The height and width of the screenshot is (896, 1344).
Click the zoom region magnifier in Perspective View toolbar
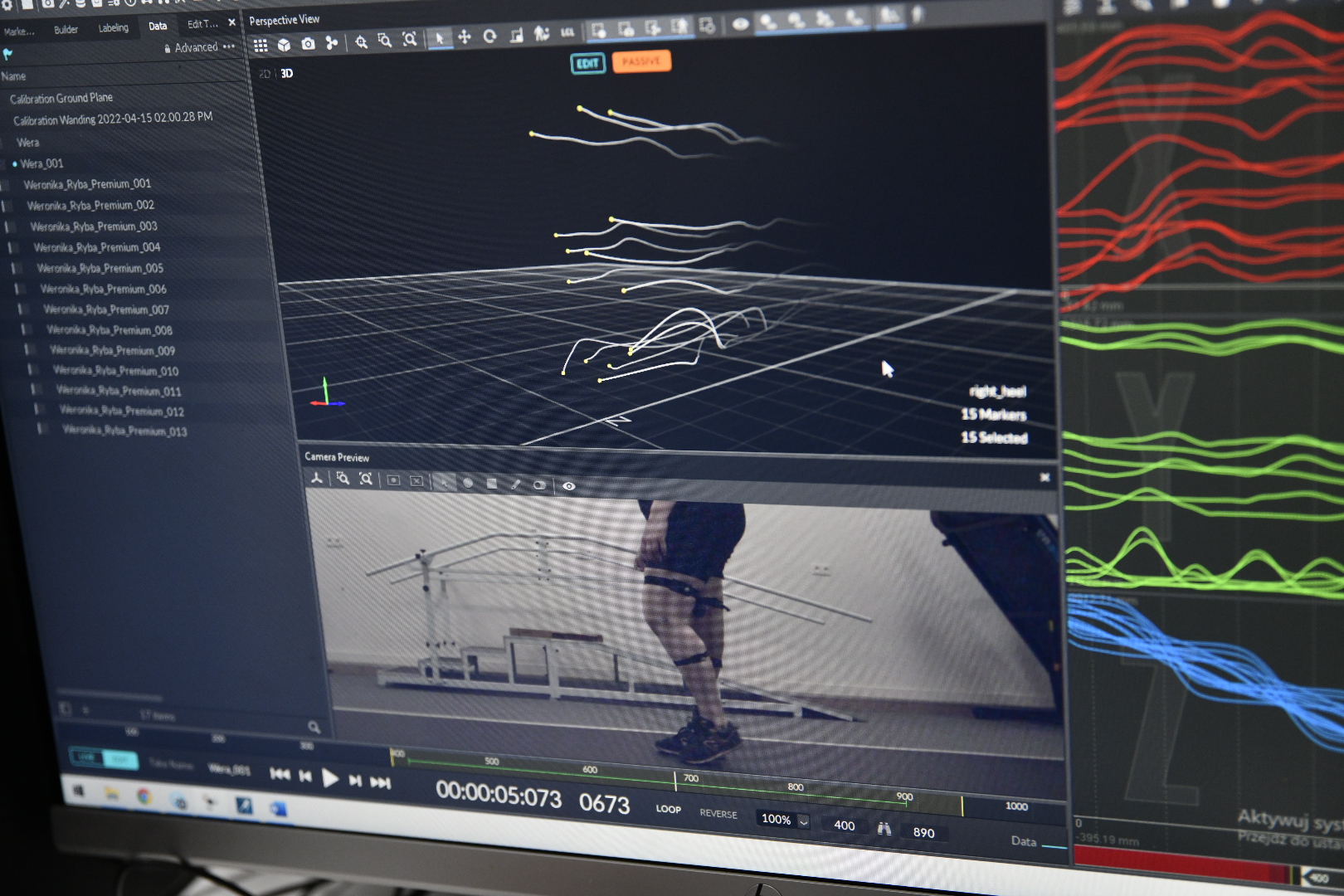pos(384,41)
